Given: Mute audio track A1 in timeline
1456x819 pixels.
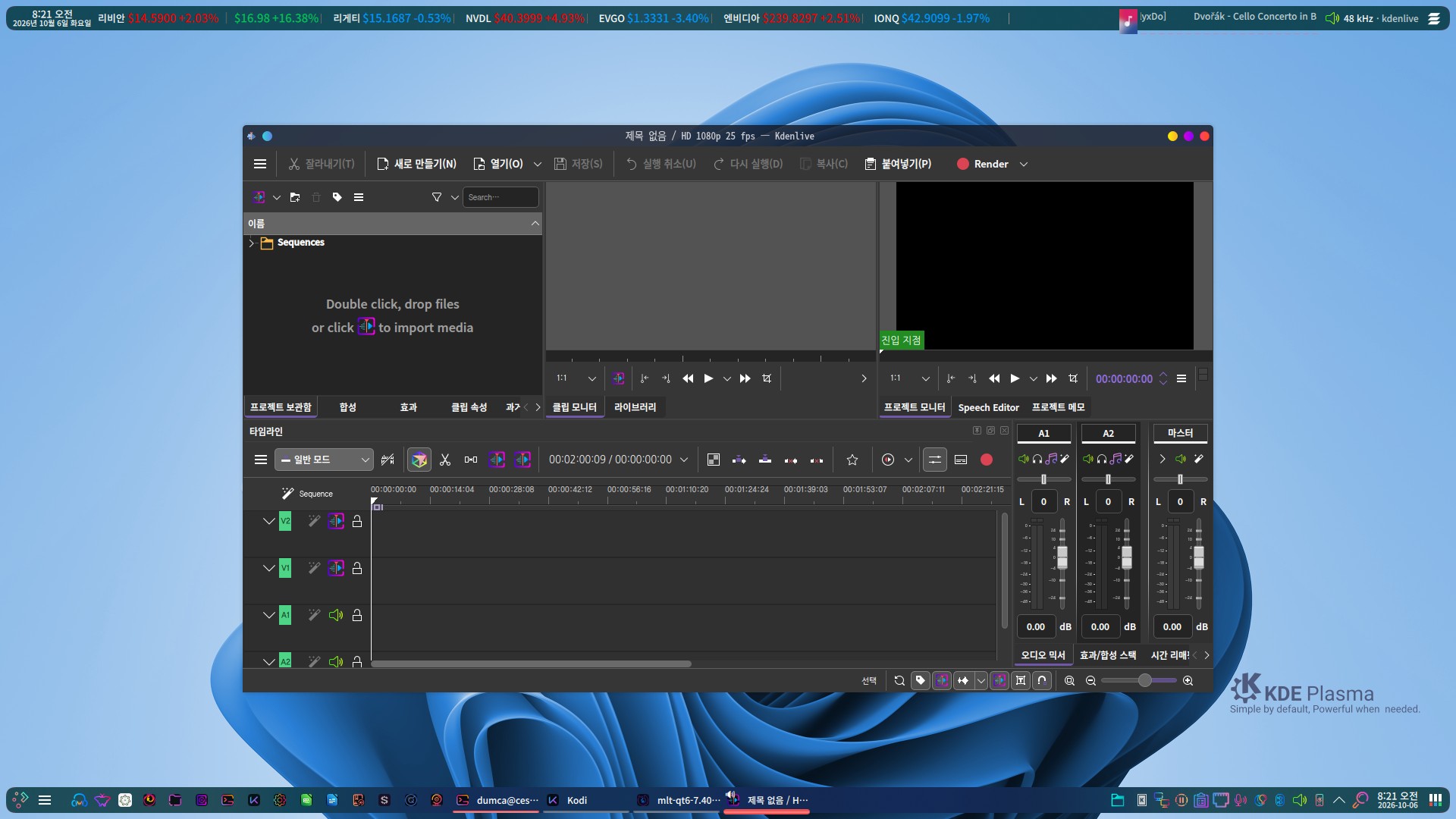Looking at the screenshot, I should (x=336, y=615).
